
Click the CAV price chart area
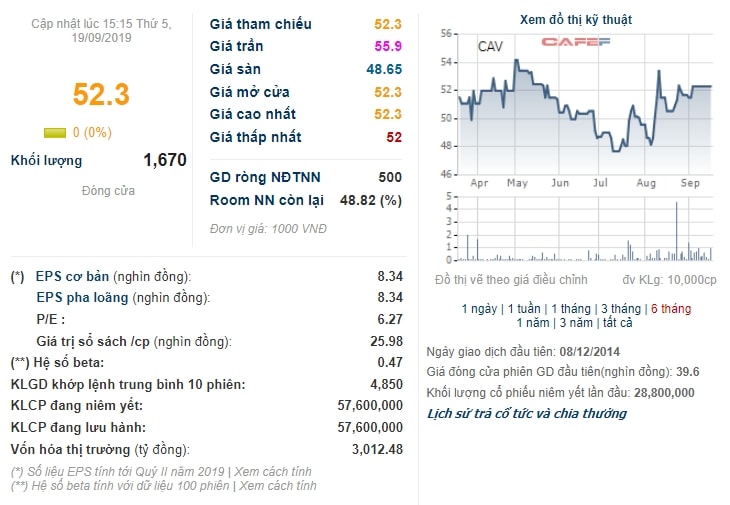tap(585, 104)
